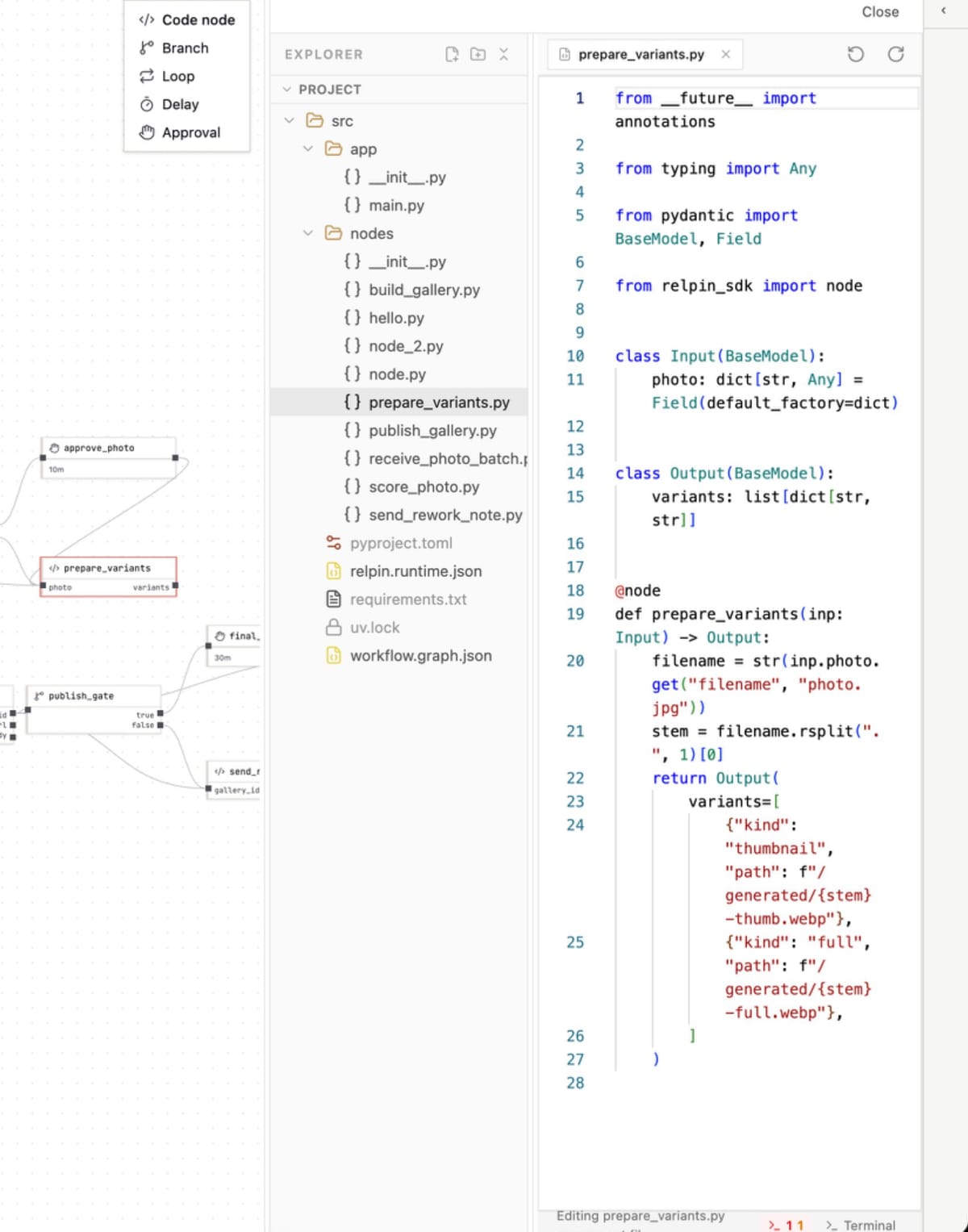Click the Close button in the header
The image size is (968, 1232).
pos(880,12)
